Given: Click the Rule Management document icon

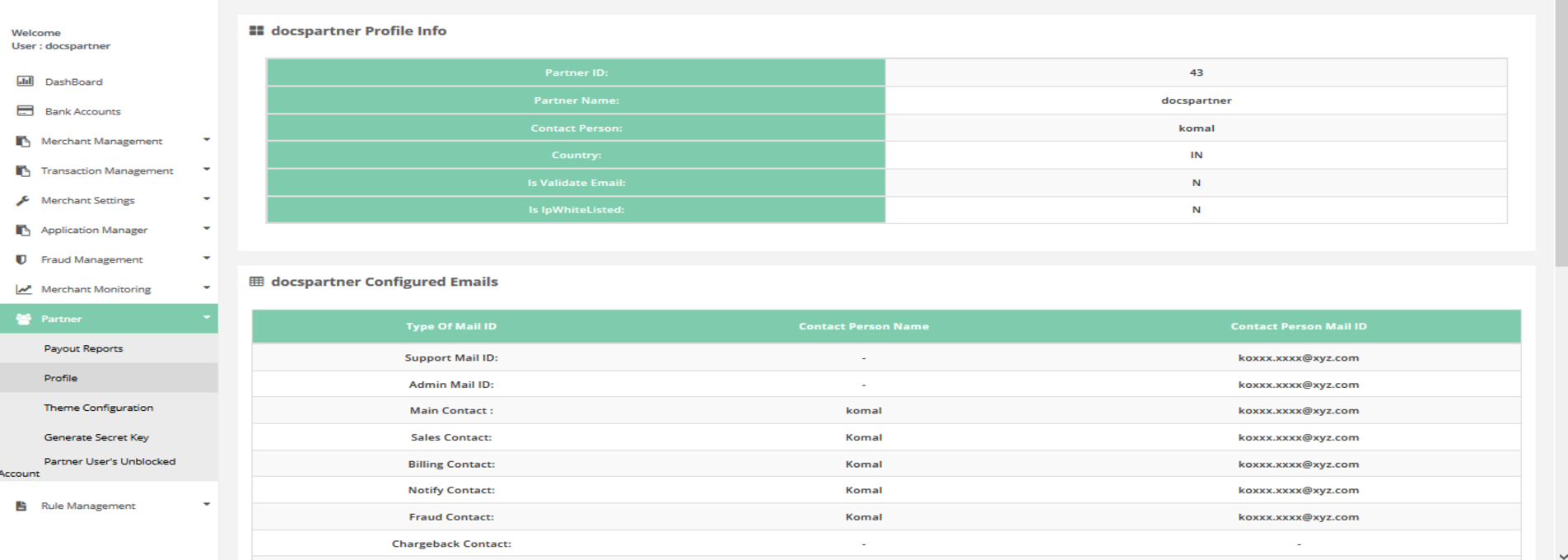Looking at the screenshot, I should [x=22, y=506].
